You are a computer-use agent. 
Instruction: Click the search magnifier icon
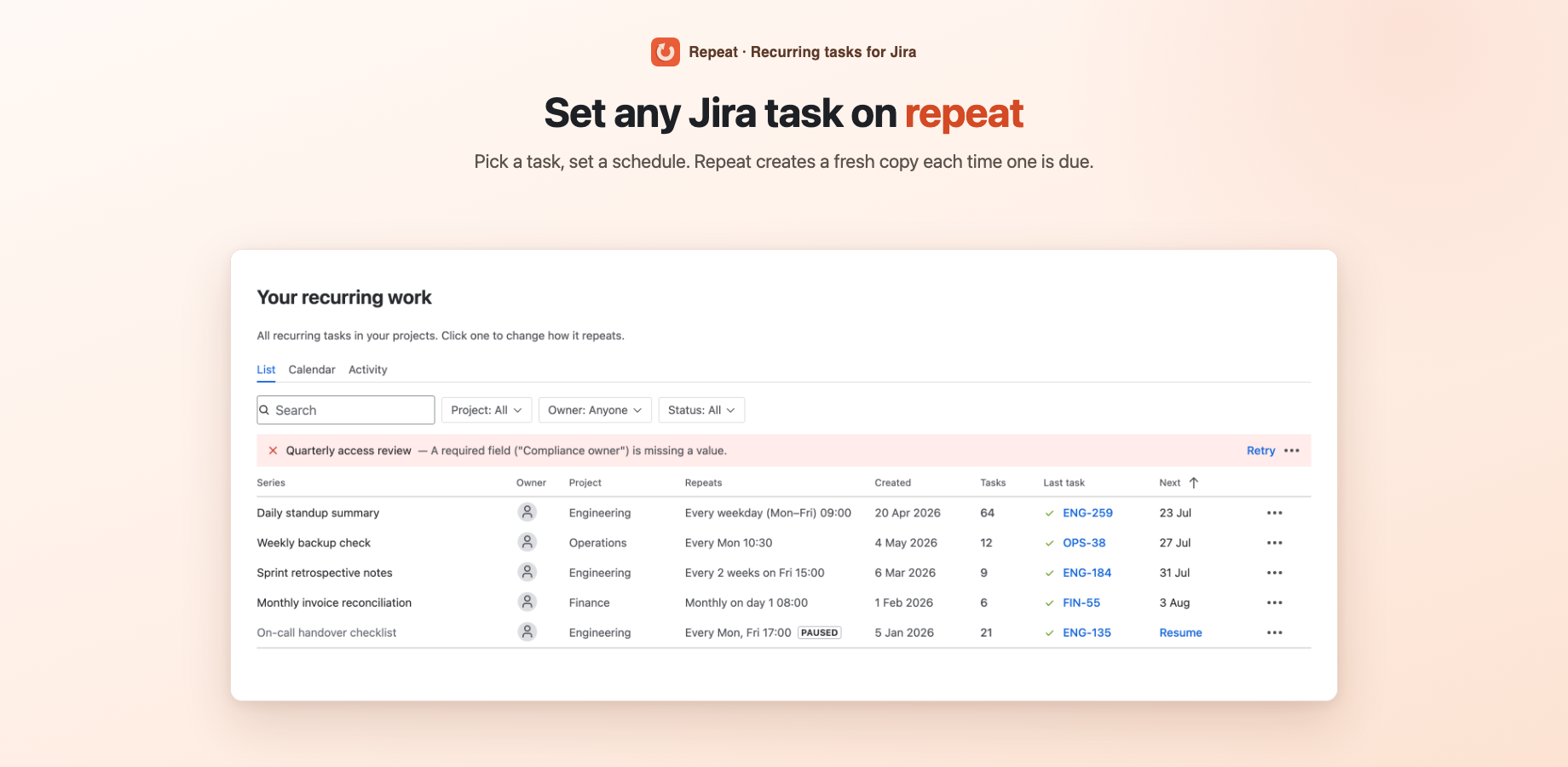point(264,410)
